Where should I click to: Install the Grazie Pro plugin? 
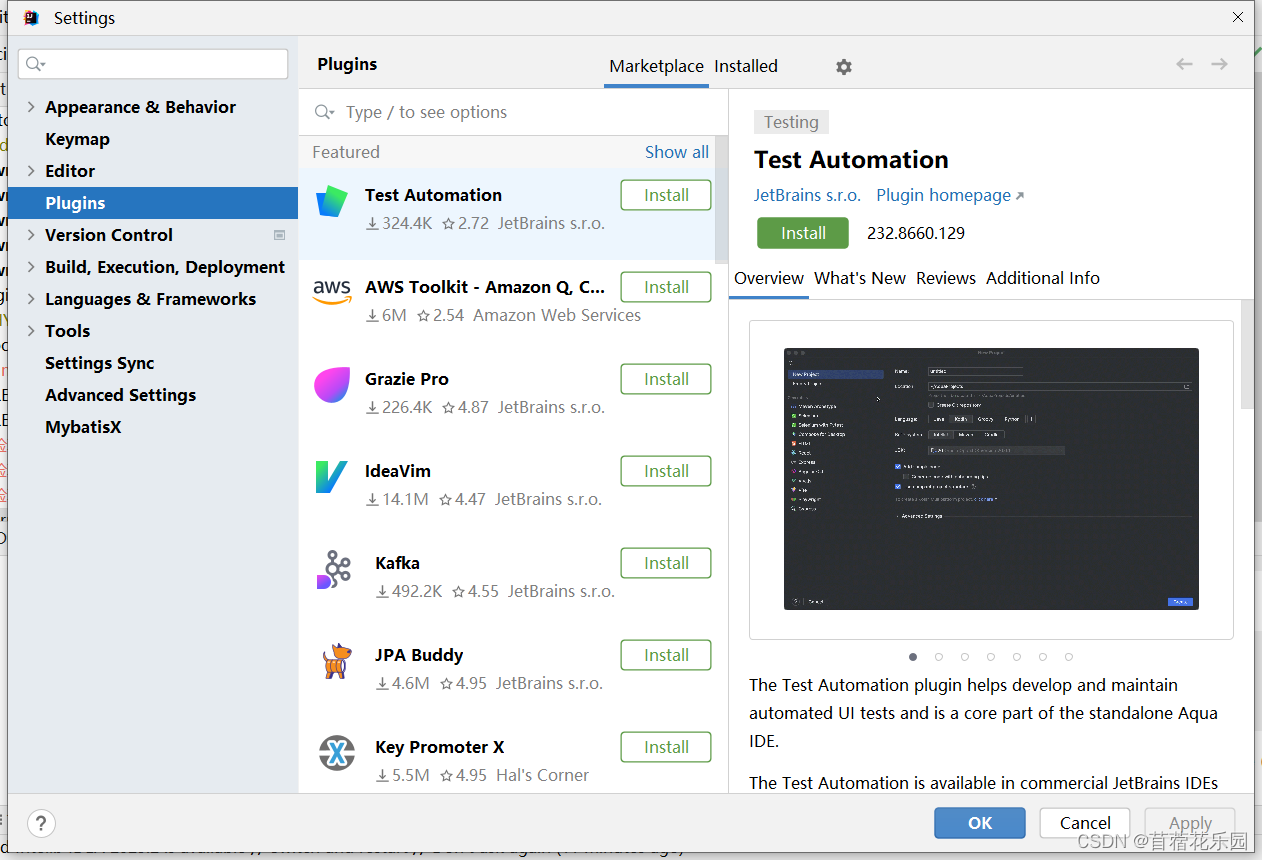coord(666,379)
